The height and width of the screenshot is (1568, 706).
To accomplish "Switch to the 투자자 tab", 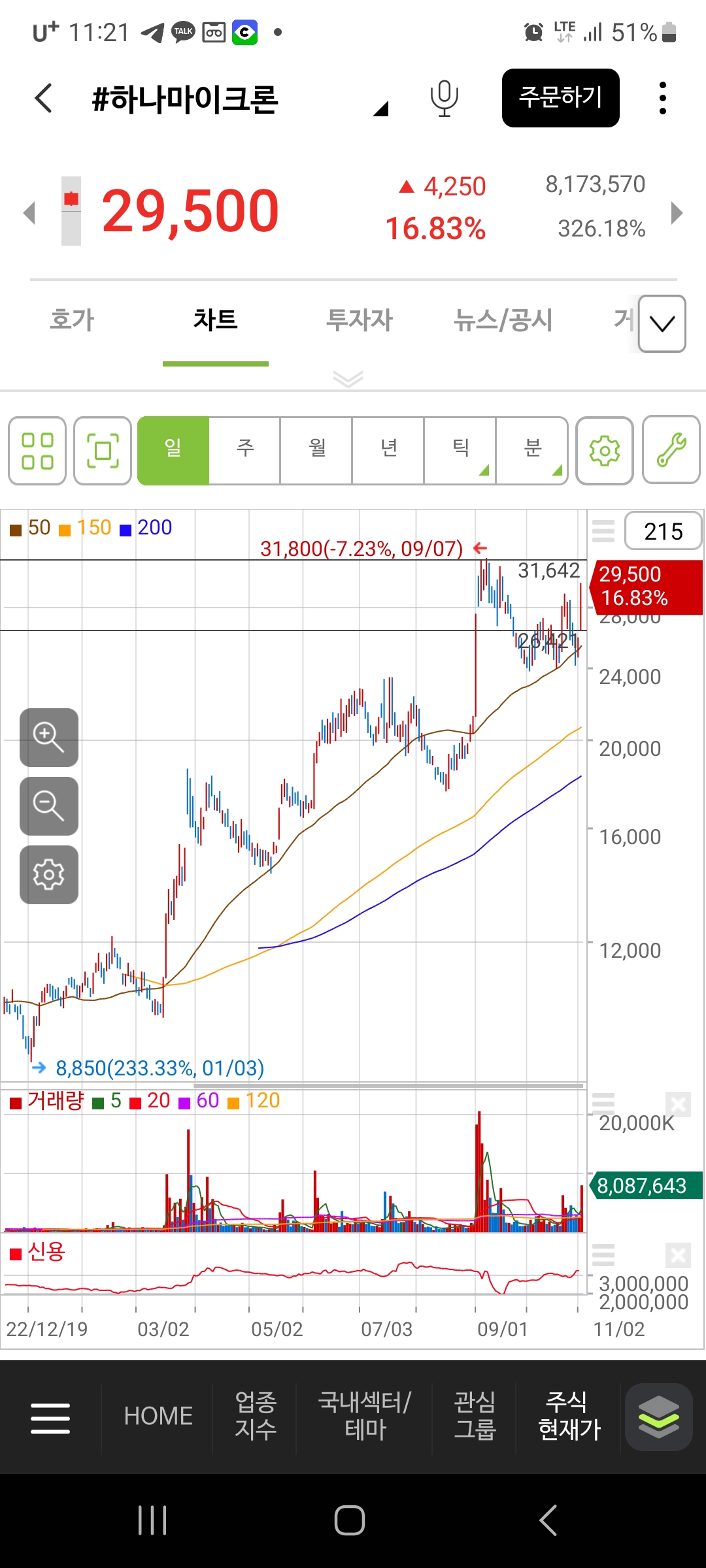I will (359, 320).
